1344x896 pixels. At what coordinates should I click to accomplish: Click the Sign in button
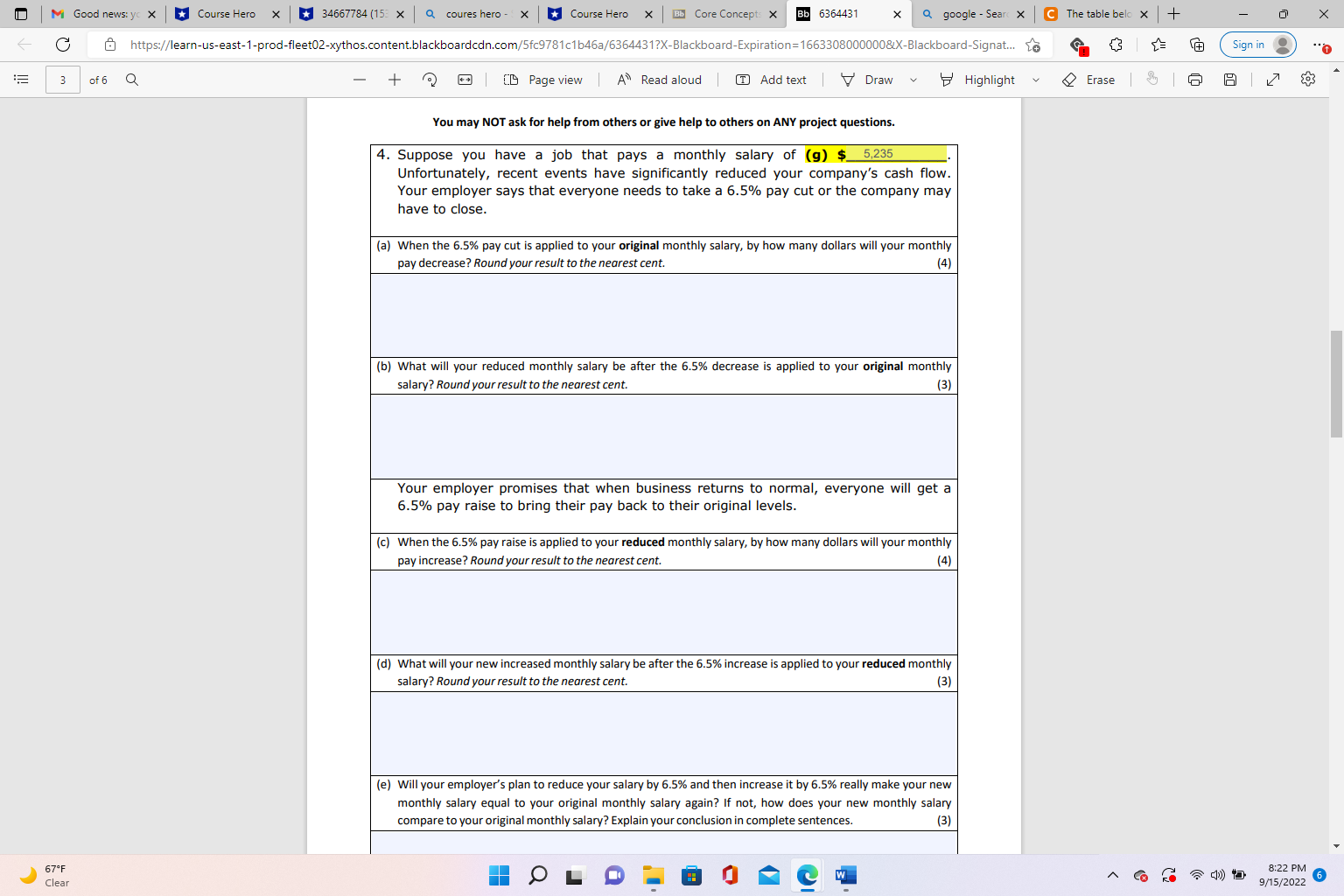pos(1257,44)
